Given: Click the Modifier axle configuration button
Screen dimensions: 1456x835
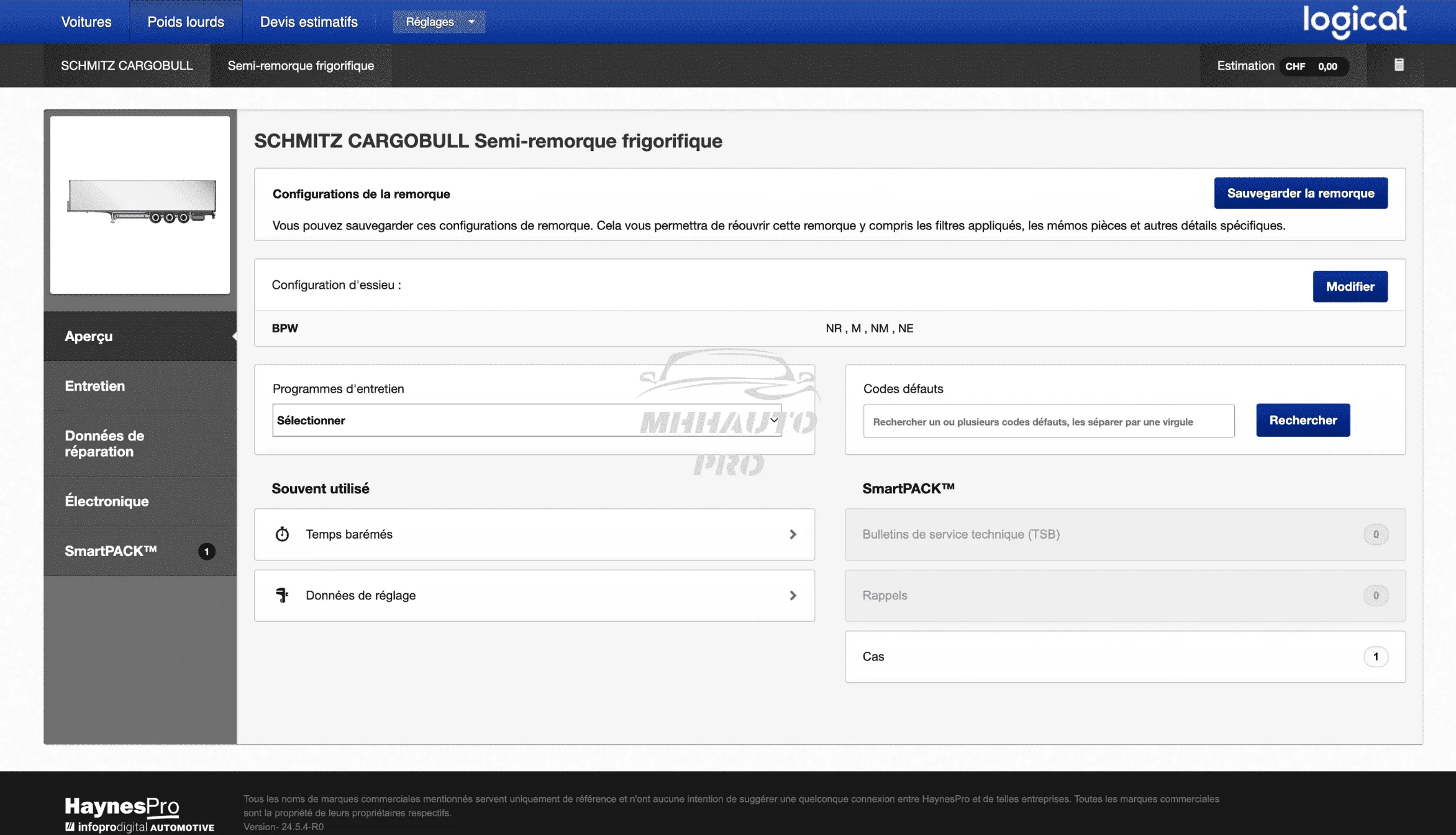Looking at the screenshot, I should [1350, 286].
